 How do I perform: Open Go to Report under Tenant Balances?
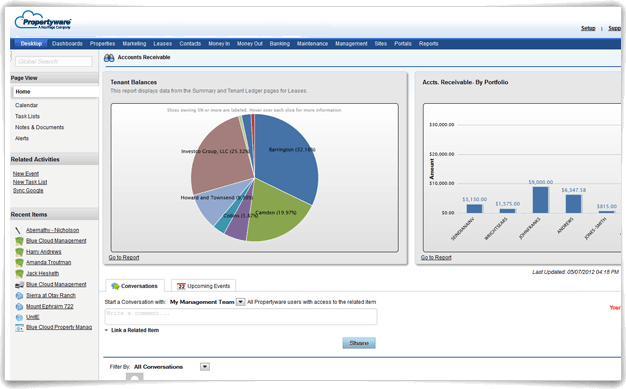[x=124, y=258]
